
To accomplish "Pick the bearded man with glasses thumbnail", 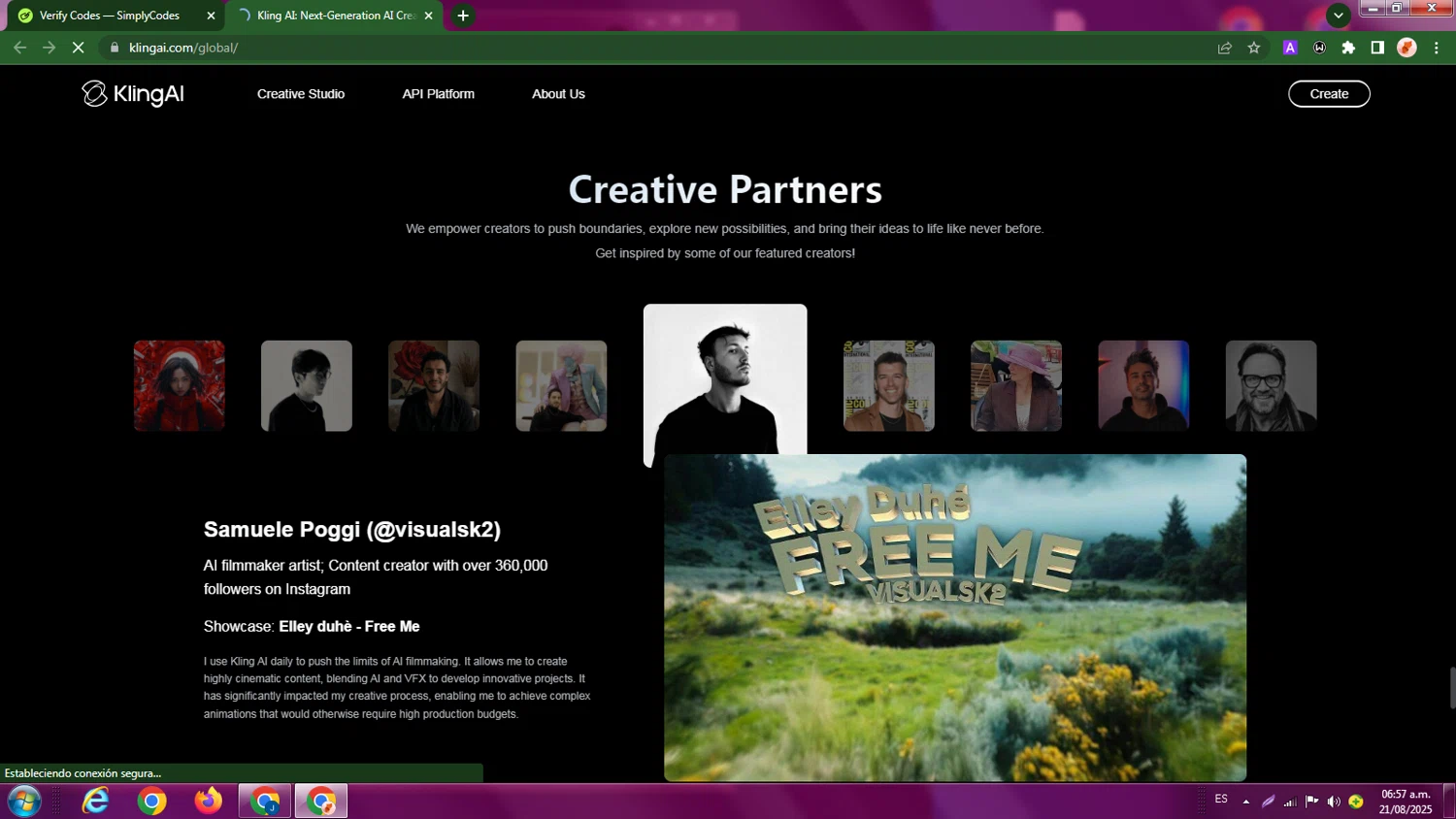I will (x=1272, y=385).
